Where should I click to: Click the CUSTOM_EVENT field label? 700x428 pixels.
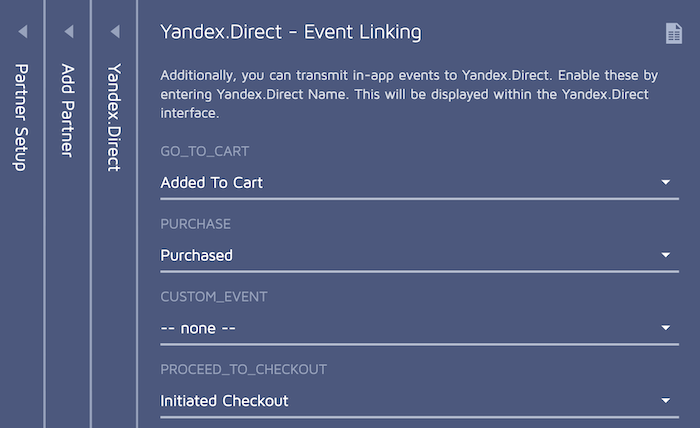click(x=214, y=297)
